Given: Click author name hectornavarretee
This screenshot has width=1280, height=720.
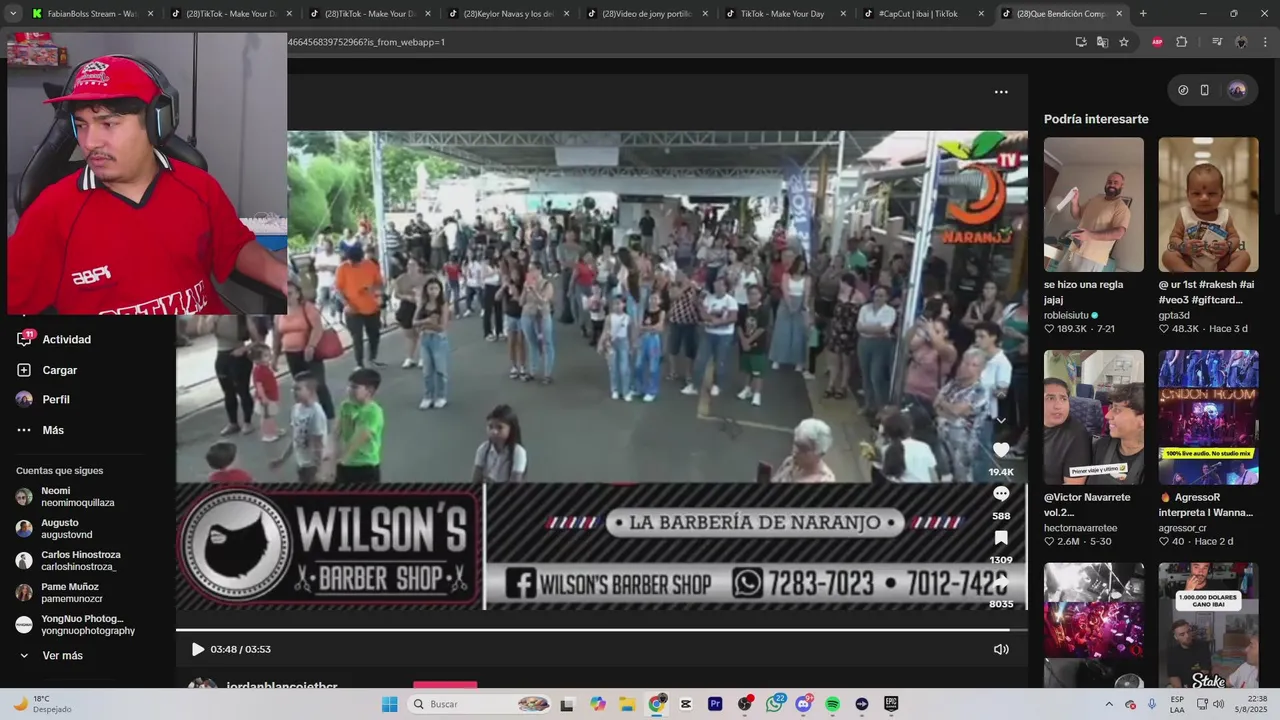Looking at the screenshot, I should 1081,528.
